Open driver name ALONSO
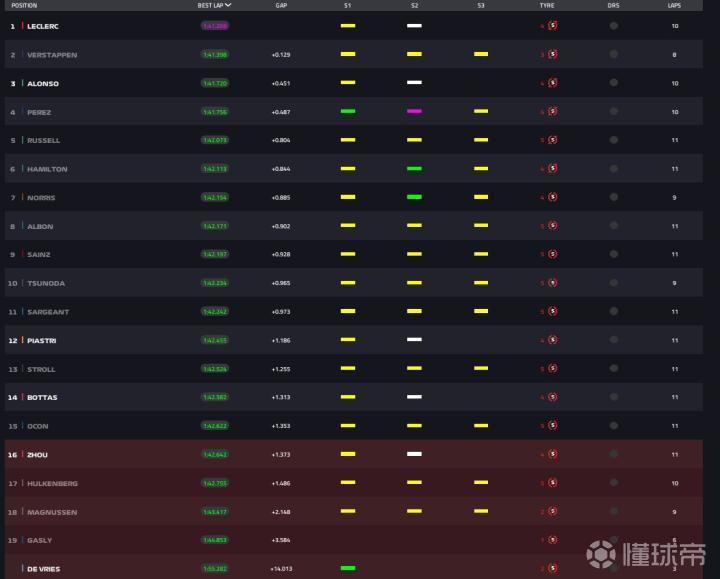Screen dimensions: 720x579 [x=42, y=83]
